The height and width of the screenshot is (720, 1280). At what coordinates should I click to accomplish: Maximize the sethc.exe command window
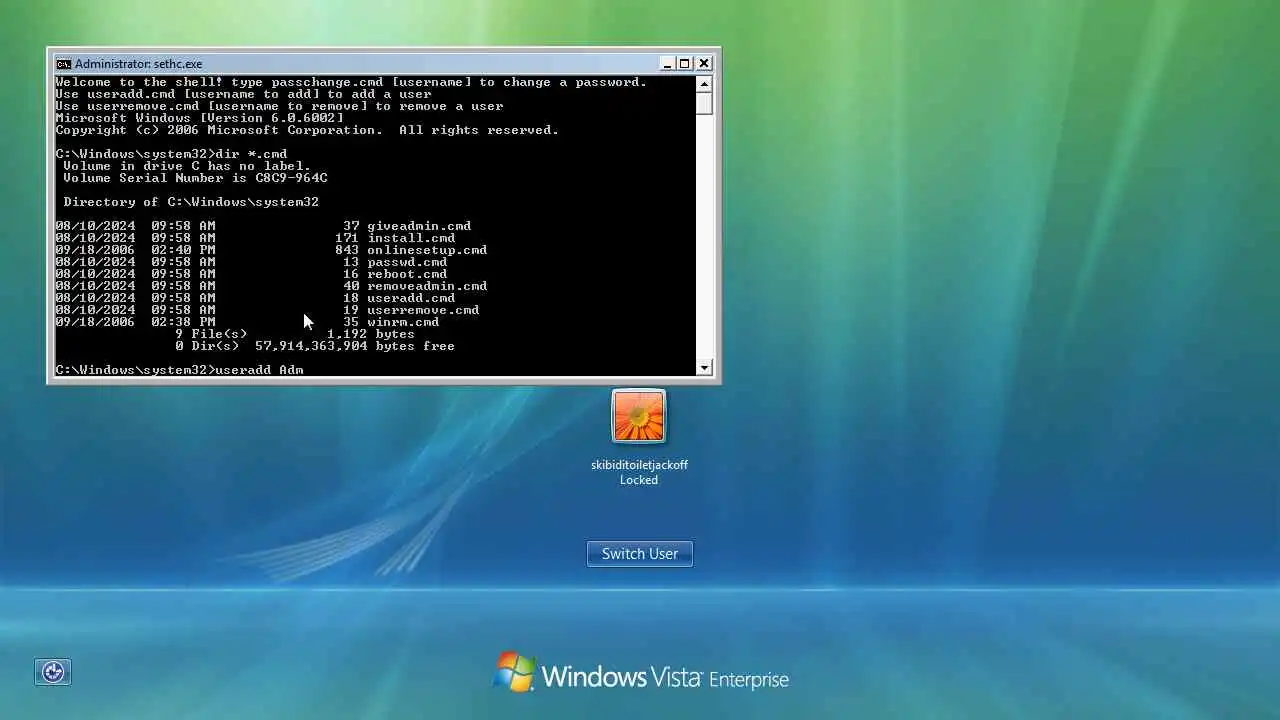[x=685, y=63]
